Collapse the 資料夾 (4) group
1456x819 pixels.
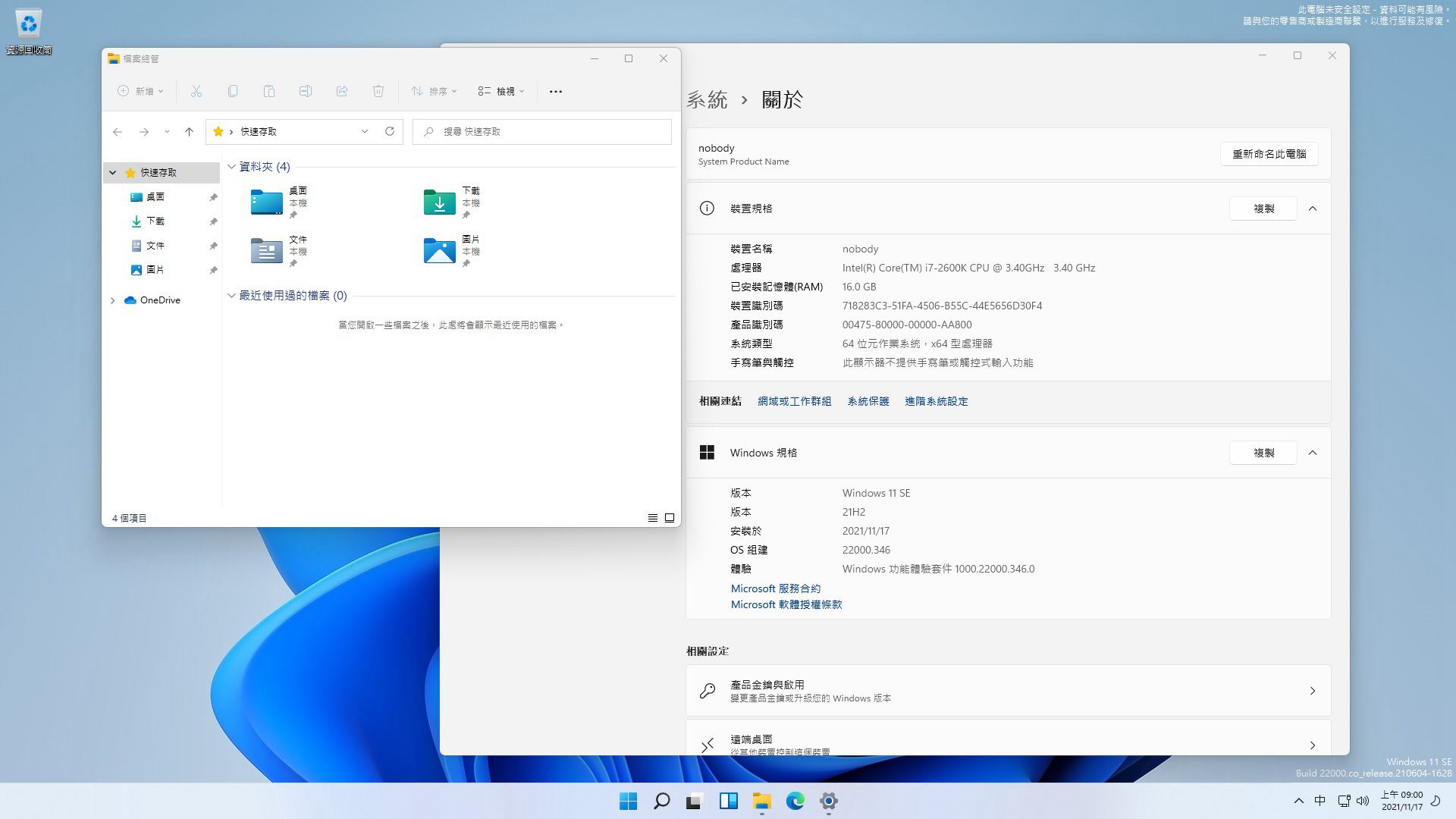tap(232, 167)
